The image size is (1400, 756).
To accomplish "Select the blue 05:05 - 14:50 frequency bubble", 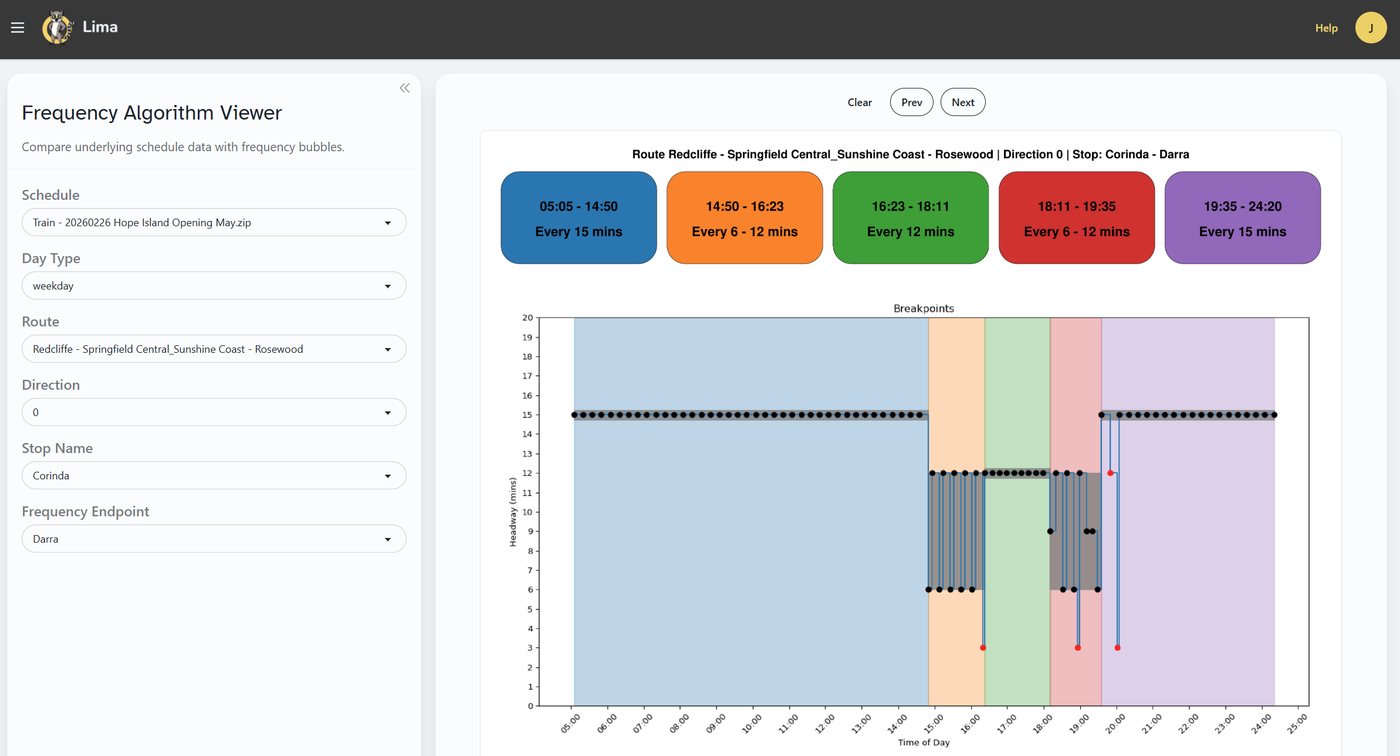I will [x=579, y=218].
